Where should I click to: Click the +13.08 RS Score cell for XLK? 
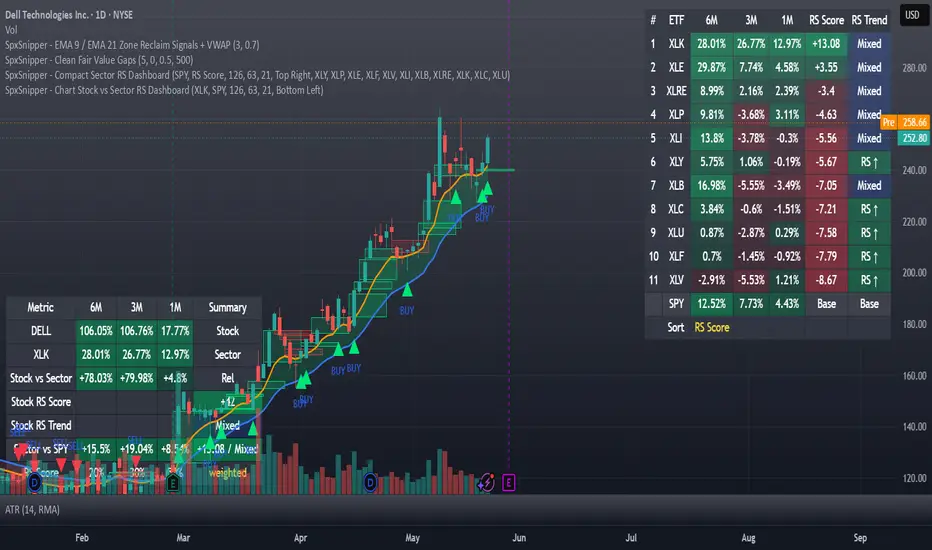click(826, 44)
